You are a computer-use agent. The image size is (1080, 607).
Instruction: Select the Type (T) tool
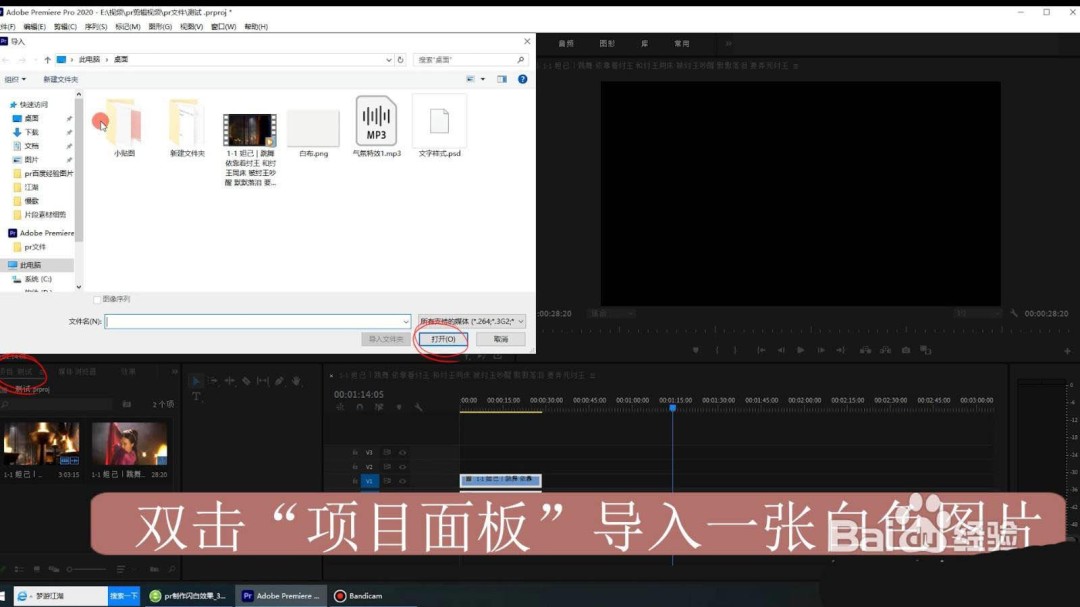coord(196,396)
